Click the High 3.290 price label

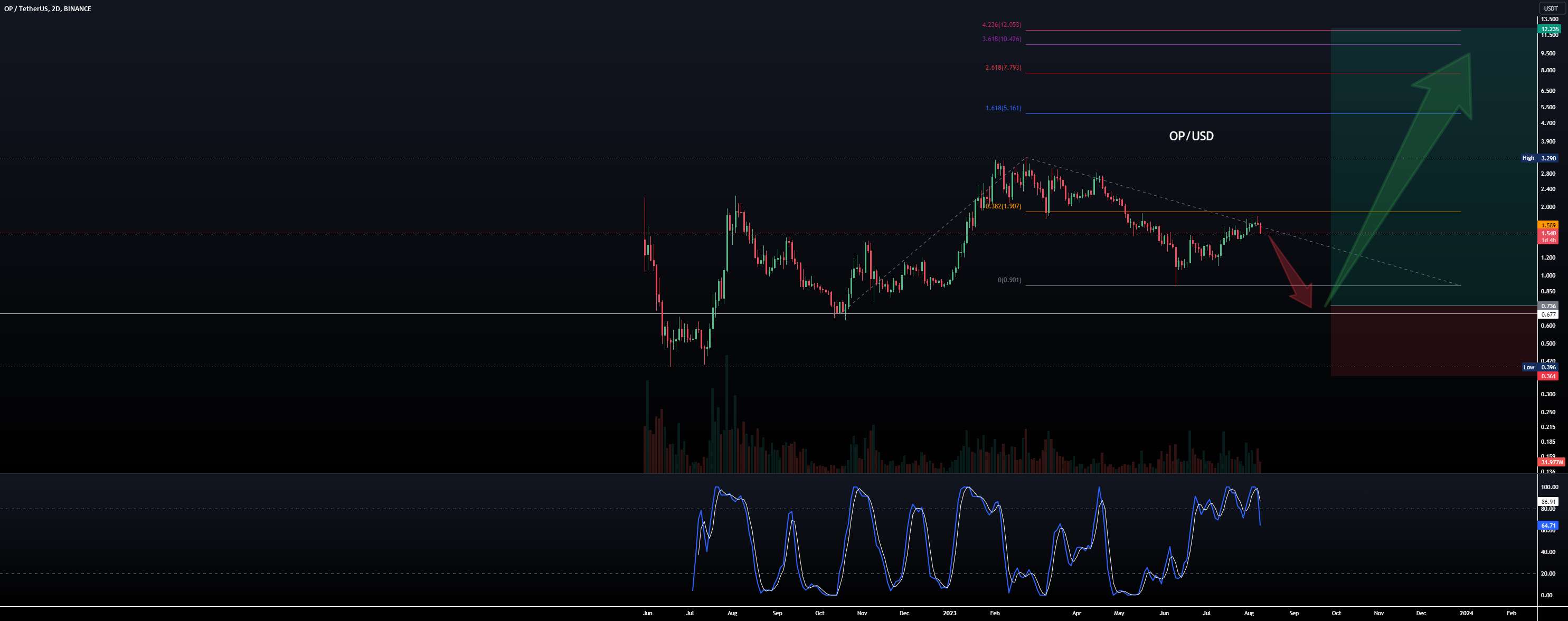1539,158
